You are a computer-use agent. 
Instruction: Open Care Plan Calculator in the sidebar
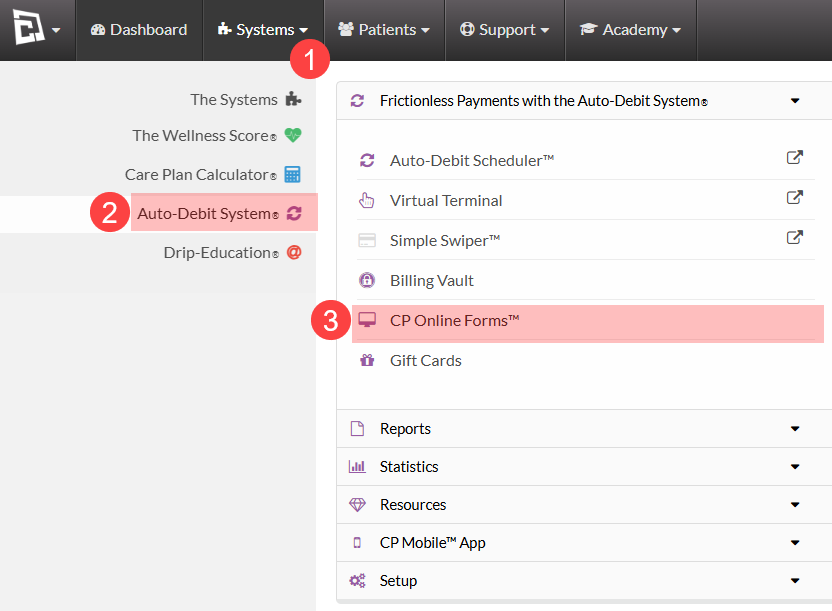(201, 174)
